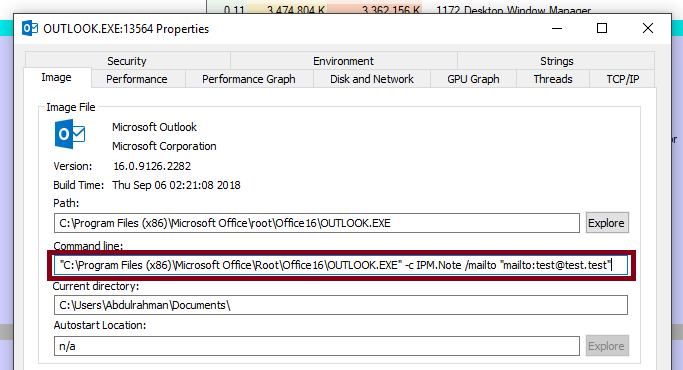This screenshot has width=683, height=370.
Task: Click Explore button next to Path field
Action: click(606, 223)
